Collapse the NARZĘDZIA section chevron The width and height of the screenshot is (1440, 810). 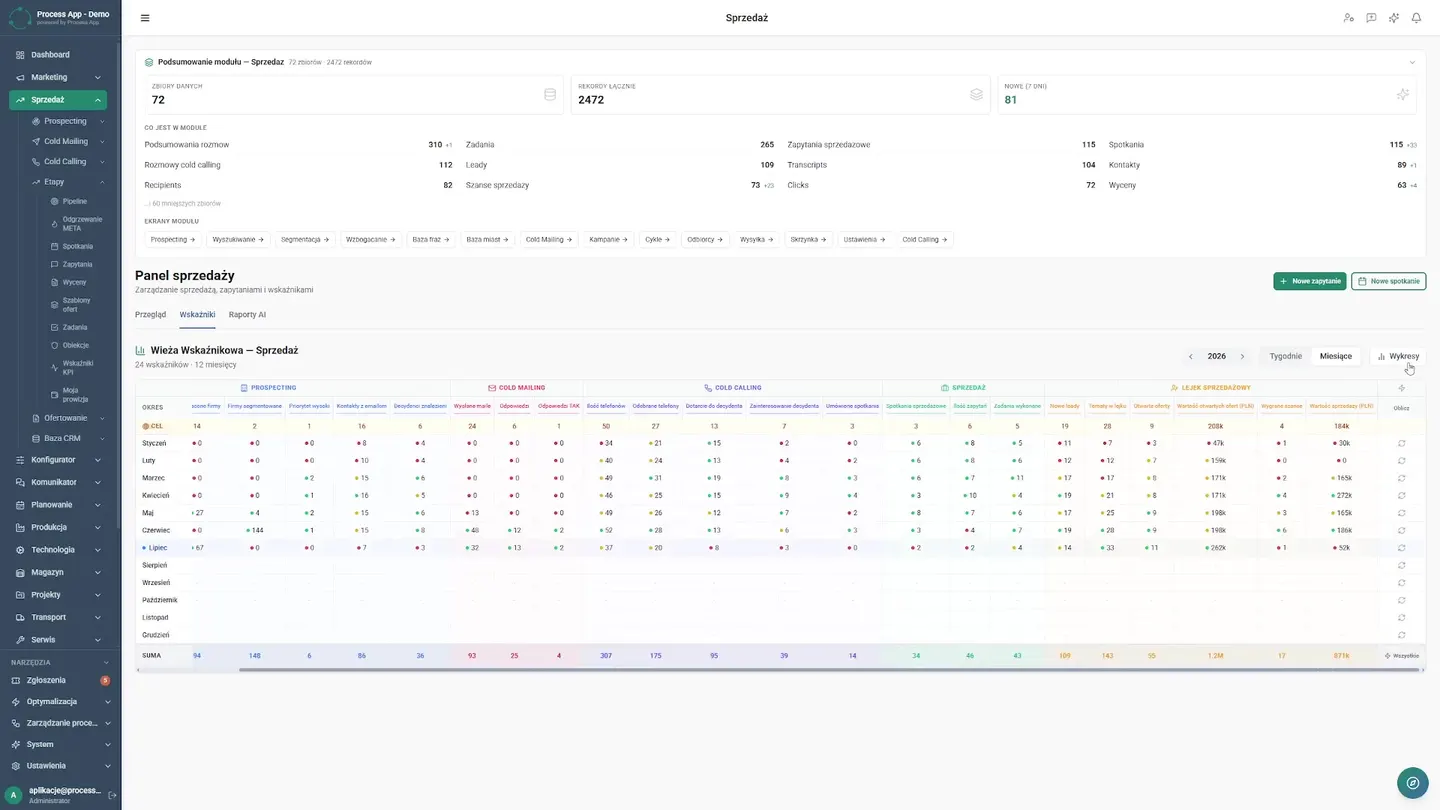pyautogui.click(x=107, y=662)
